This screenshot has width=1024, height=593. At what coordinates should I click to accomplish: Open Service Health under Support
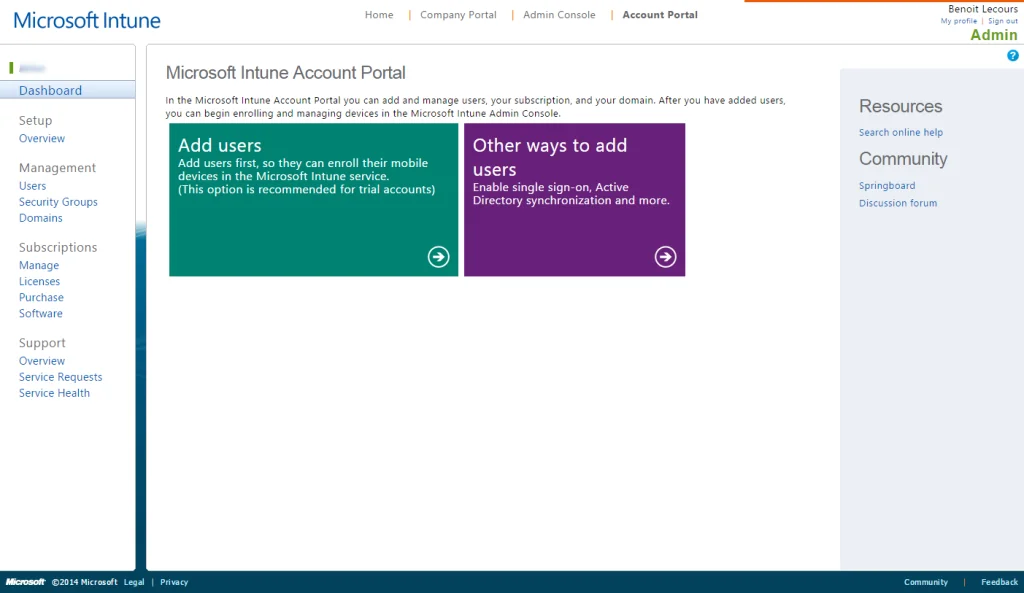[x=54, y=393]
